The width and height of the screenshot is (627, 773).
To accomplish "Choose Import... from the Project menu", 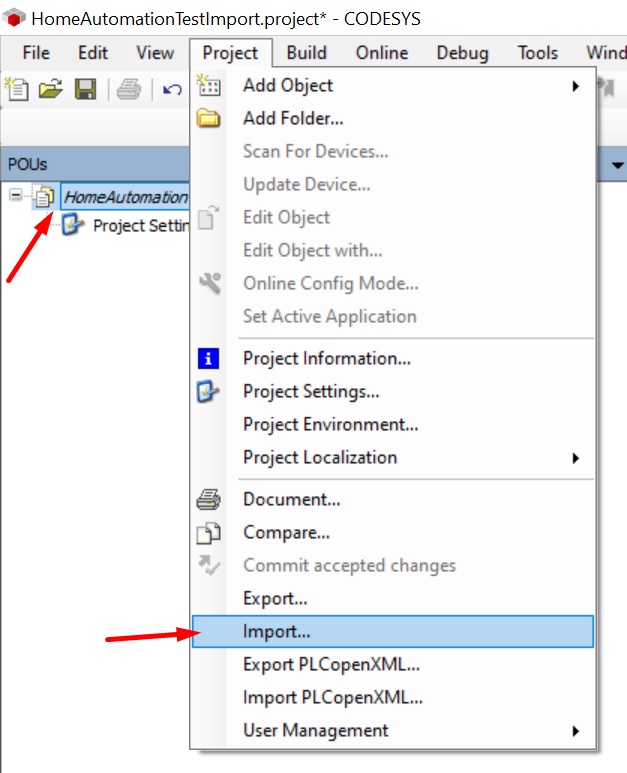I will 393,632.
